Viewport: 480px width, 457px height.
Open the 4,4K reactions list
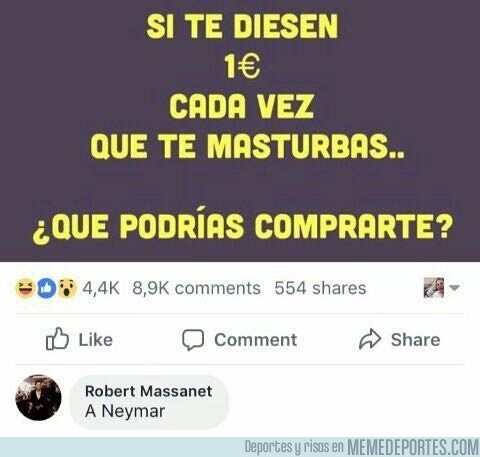click(101, 288)
